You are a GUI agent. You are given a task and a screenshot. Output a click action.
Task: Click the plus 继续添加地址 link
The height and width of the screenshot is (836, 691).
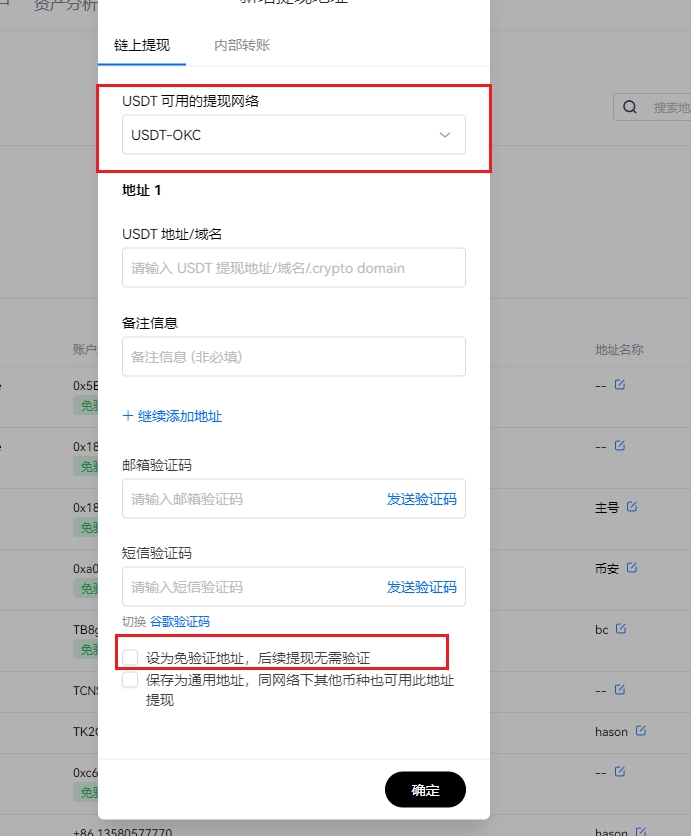pos(172,416)
